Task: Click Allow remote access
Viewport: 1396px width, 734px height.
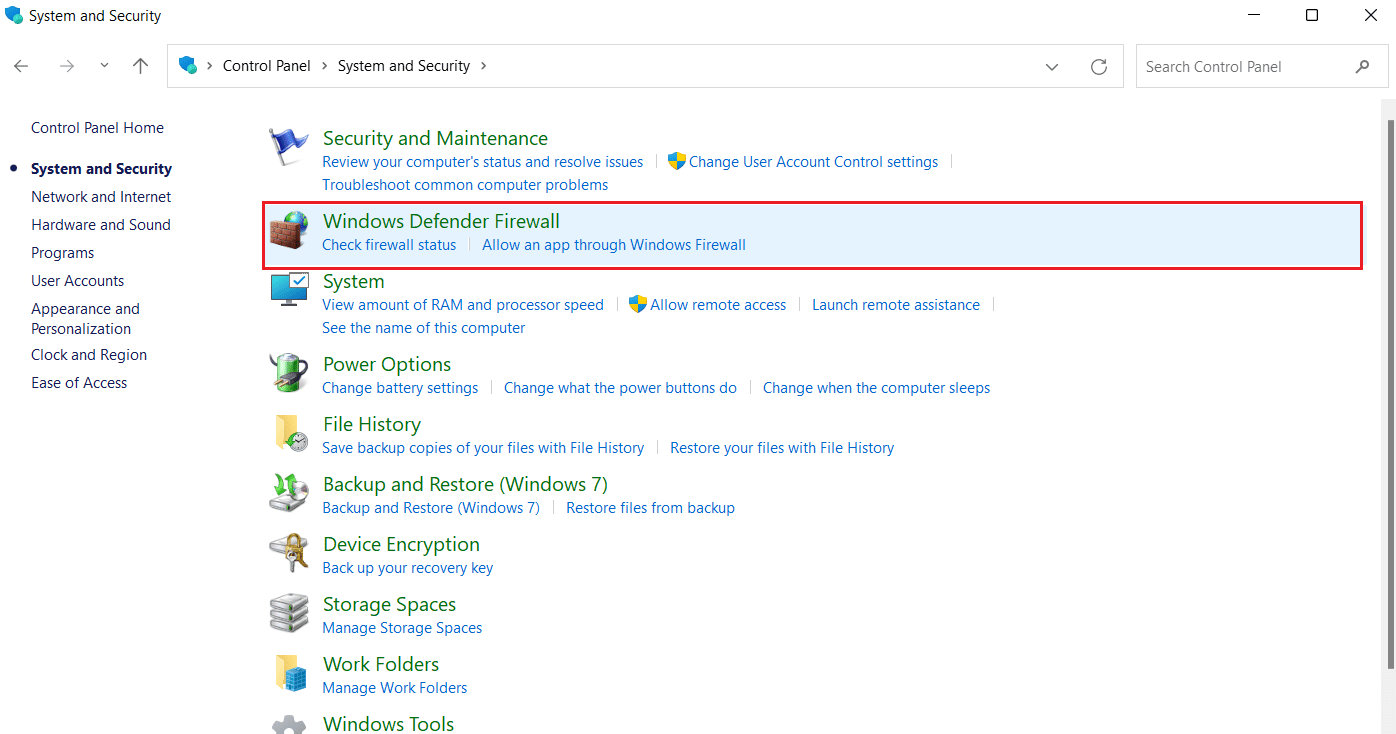Action: 718,305
